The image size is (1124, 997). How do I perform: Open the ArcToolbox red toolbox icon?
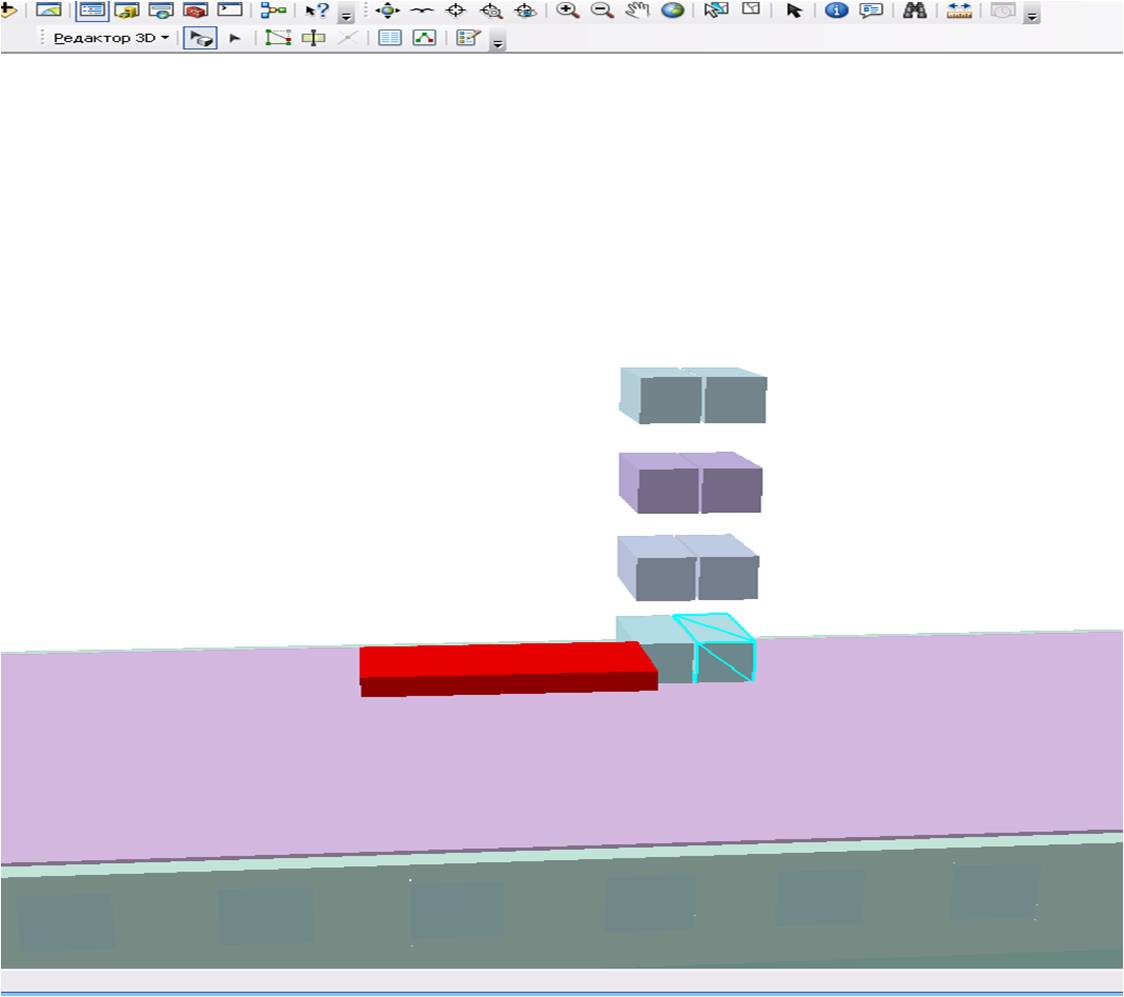195,10
